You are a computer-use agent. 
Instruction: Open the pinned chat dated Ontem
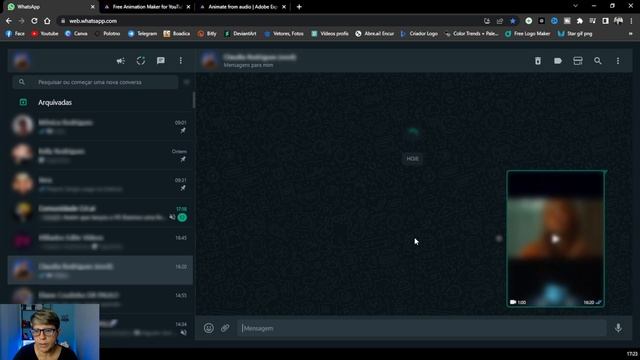coord(100,155)
